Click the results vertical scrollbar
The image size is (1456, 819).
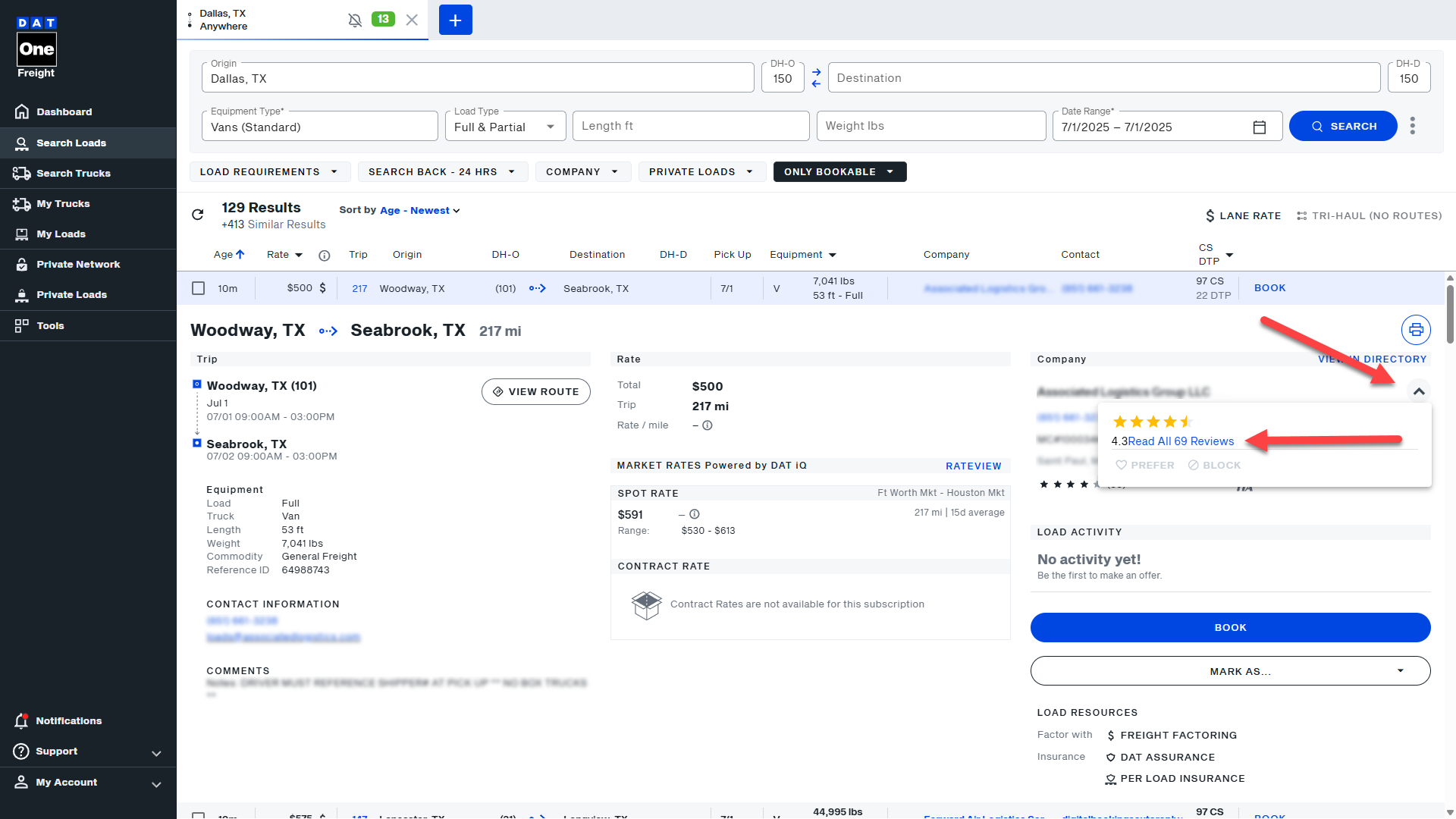1450,315
